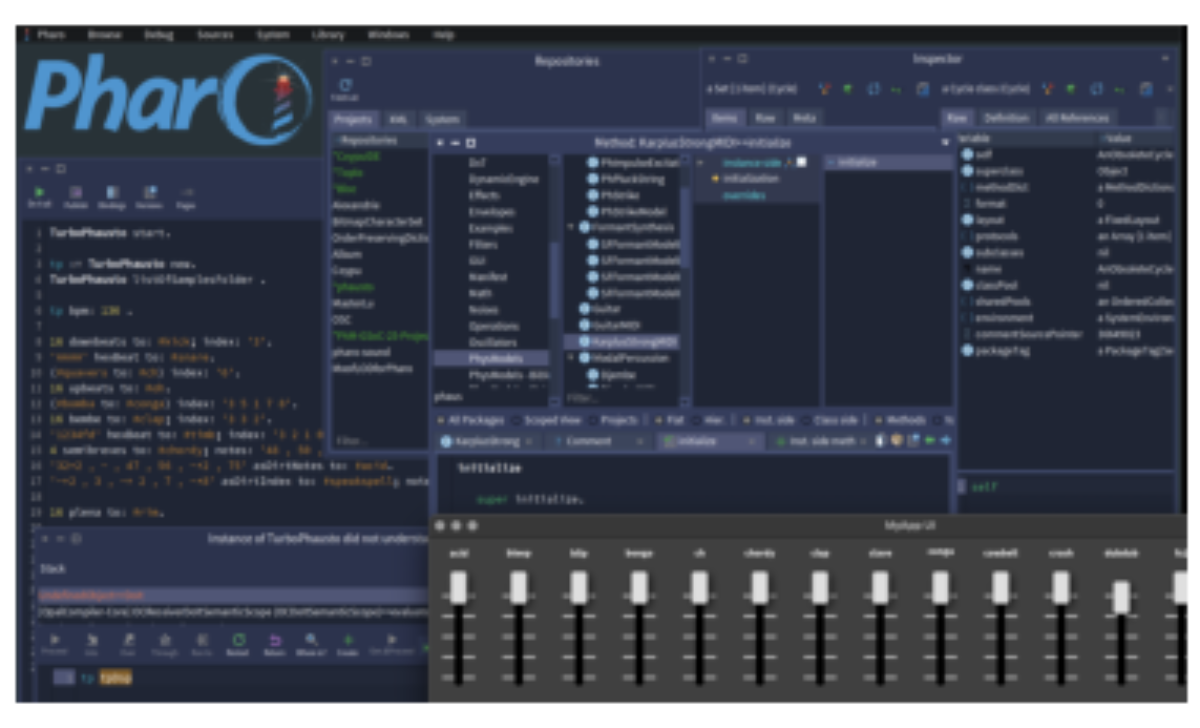Open the Sources menu
Viewport: 1200px width, 728px height.
[x=214, y=35]
